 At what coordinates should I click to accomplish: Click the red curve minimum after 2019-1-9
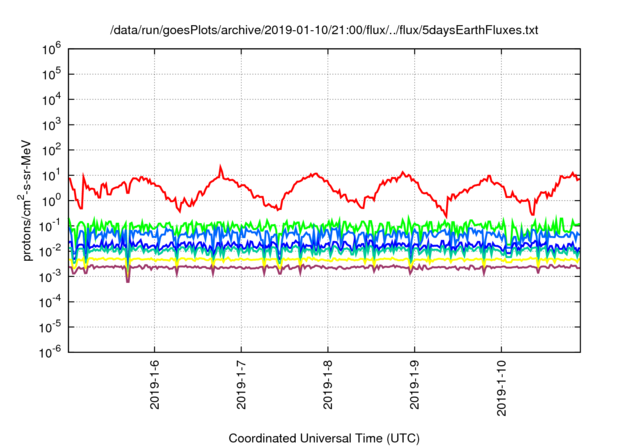446,216
